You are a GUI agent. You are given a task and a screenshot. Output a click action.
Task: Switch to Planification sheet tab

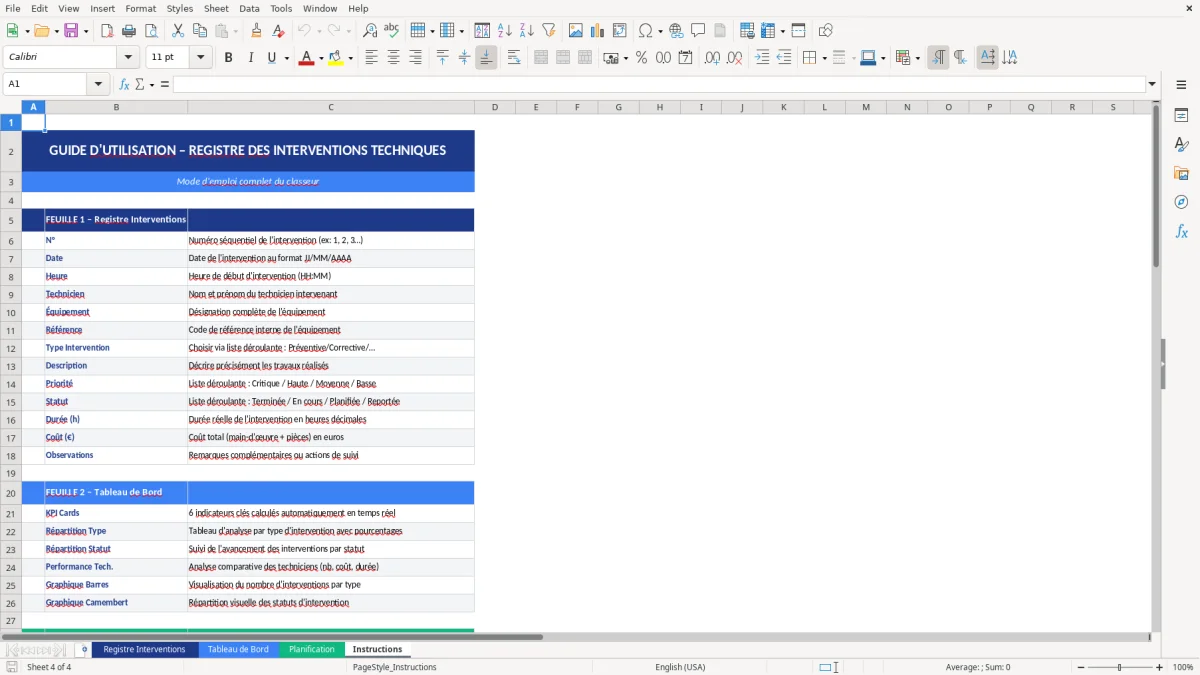[x=312, y=649]
